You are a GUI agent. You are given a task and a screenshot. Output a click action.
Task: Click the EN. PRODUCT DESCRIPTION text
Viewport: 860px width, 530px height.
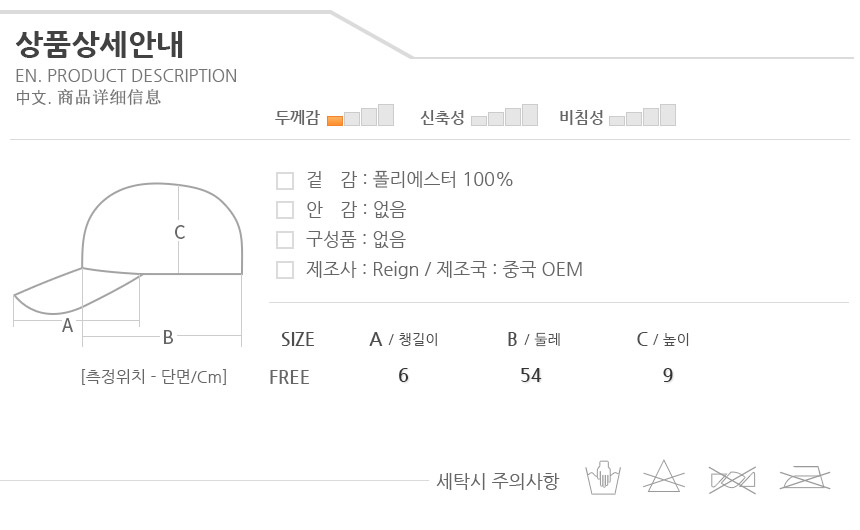(x=126, y=76)
